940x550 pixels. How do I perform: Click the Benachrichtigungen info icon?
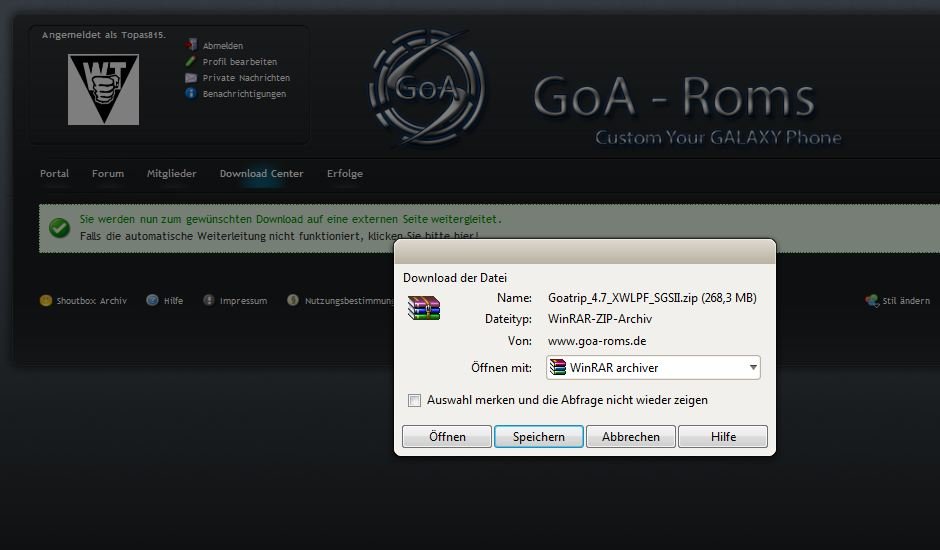pyautogui.click(x=191, y=93)
